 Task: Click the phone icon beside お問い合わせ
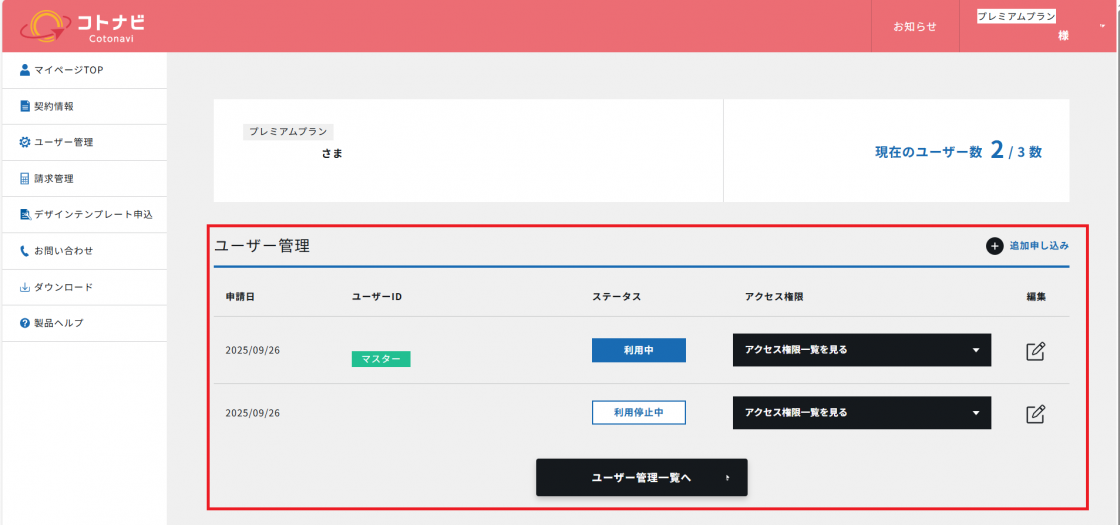(x=25, y=251)
